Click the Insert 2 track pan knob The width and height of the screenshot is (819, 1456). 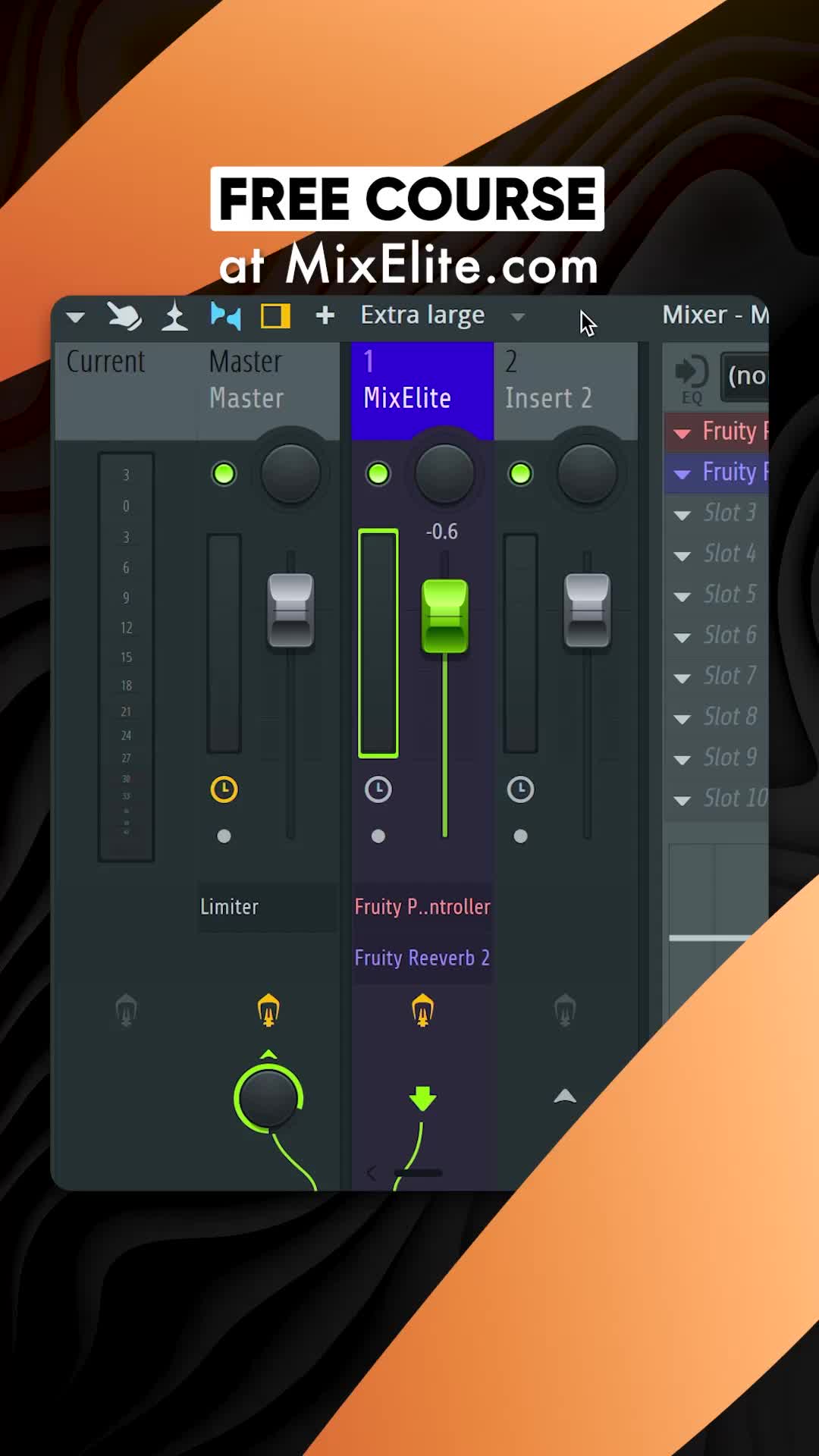pyautogui.click(x=587, y=474)
